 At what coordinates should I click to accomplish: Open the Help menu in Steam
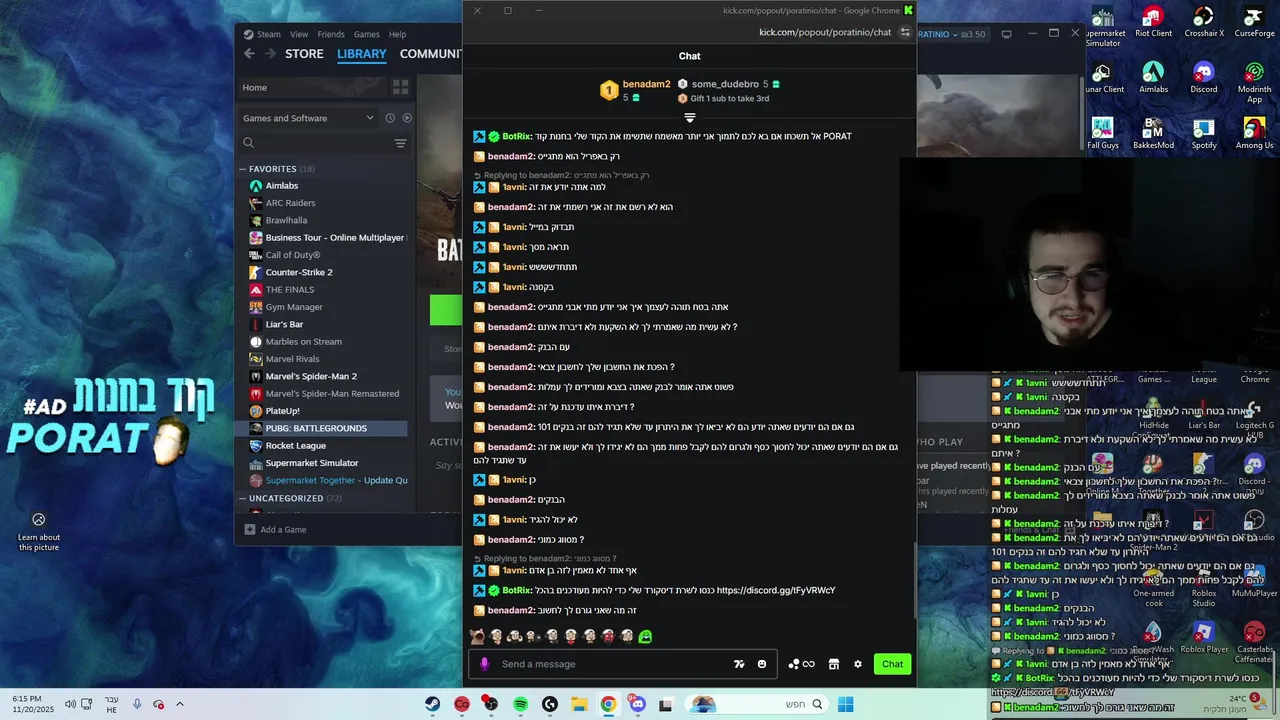point(397,34)
